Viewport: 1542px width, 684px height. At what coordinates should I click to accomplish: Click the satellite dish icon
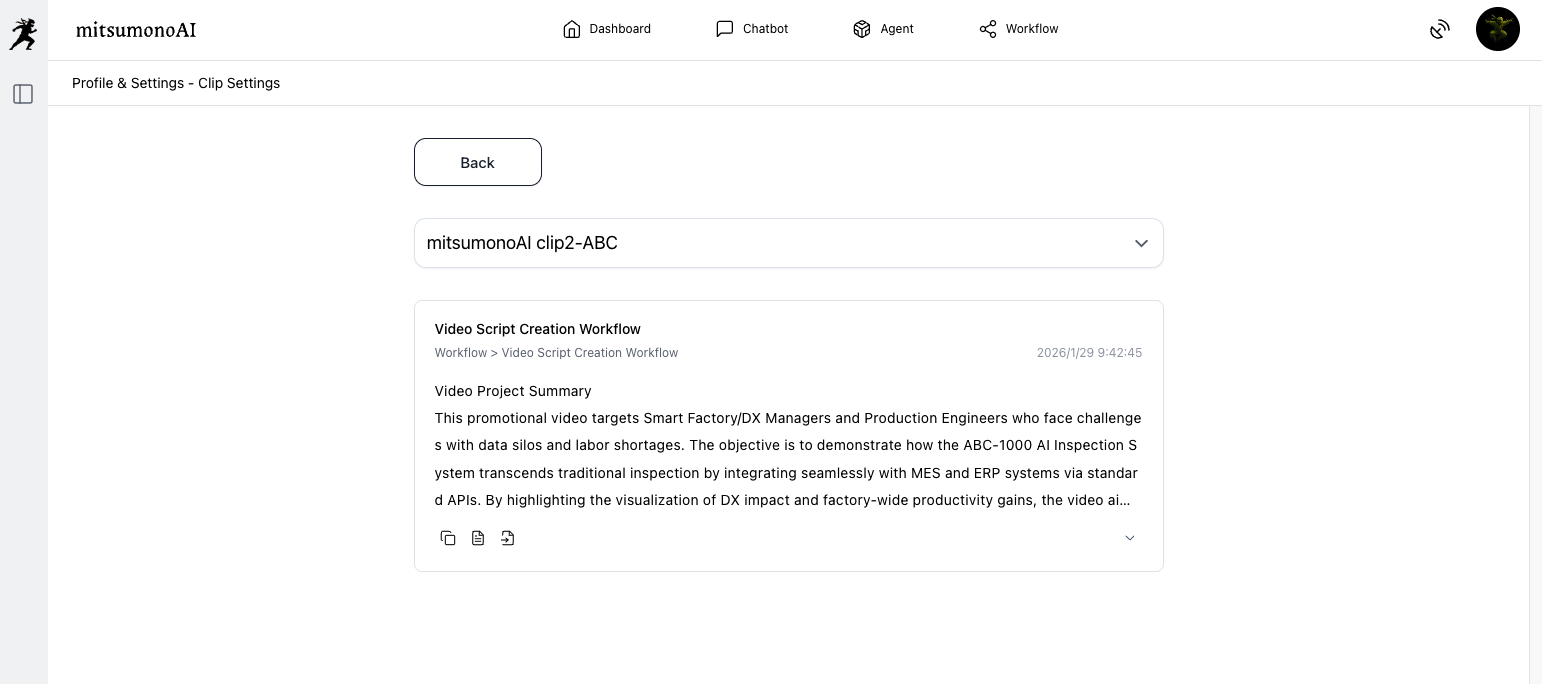click(1439, 30)
